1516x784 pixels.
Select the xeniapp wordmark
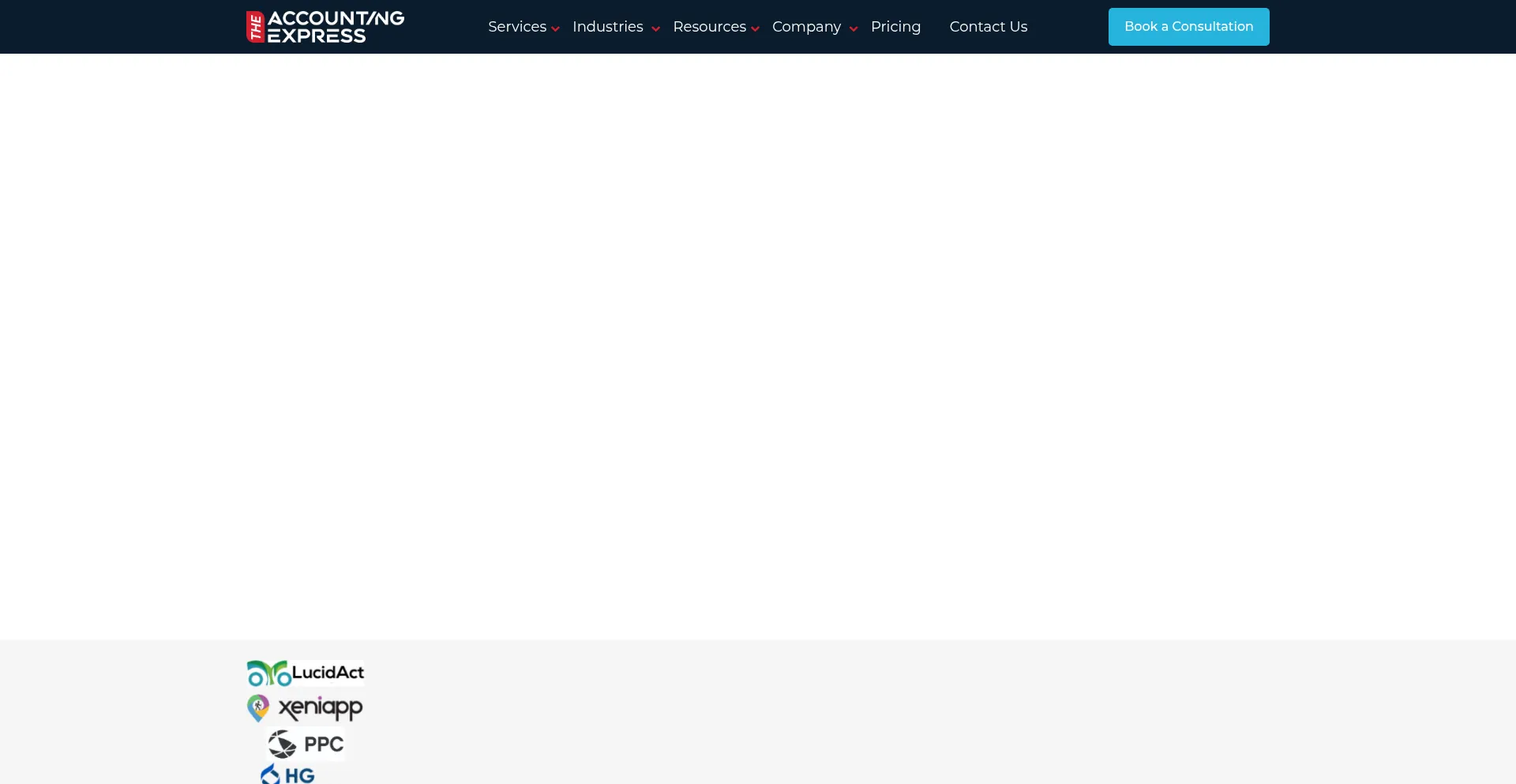coord(321,708)
